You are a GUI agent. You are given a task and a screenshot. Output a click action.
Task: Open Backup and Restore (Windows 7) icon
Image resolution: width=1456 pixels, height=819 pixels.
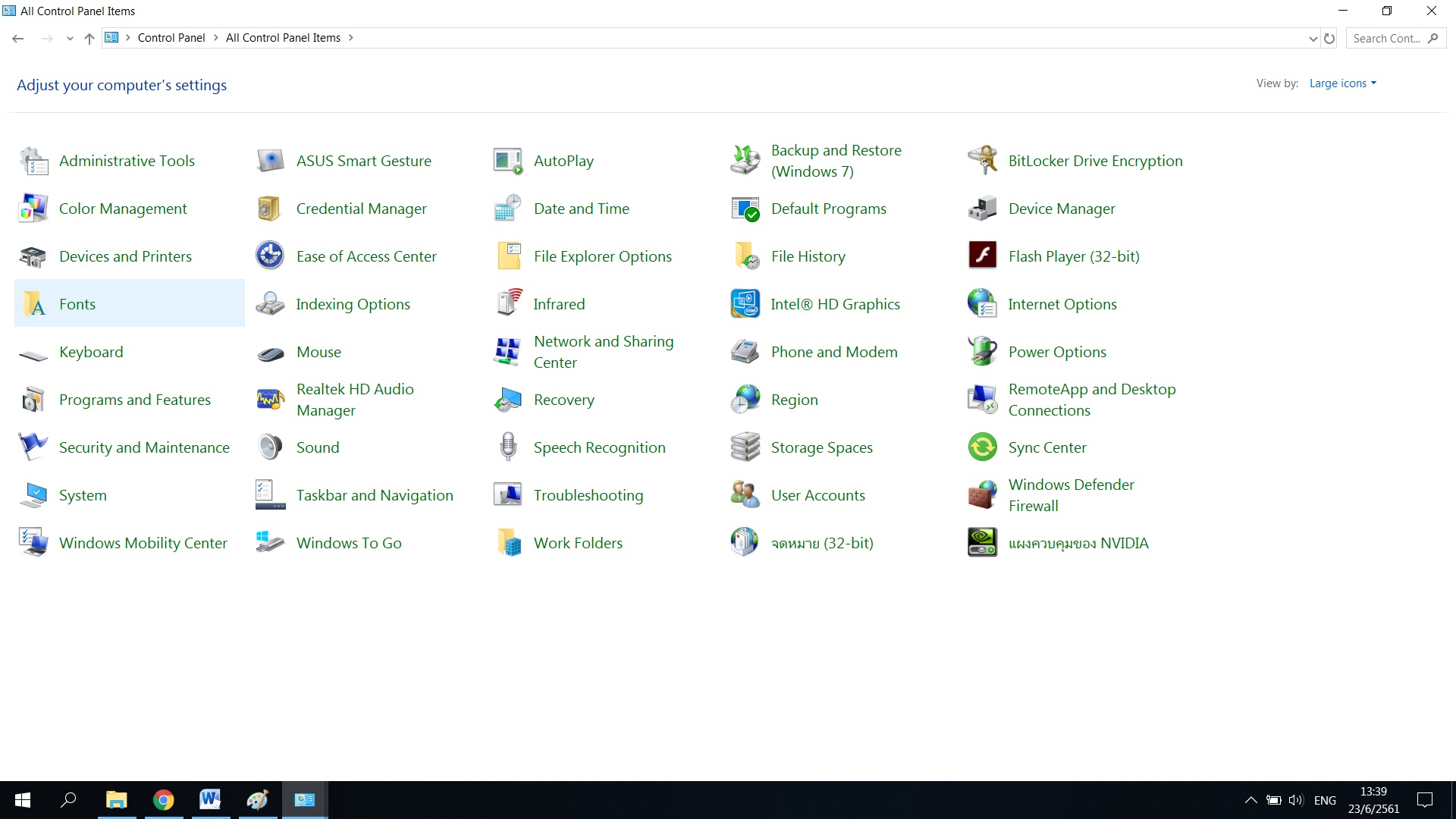pyautogui.click(x=745, y=161)
